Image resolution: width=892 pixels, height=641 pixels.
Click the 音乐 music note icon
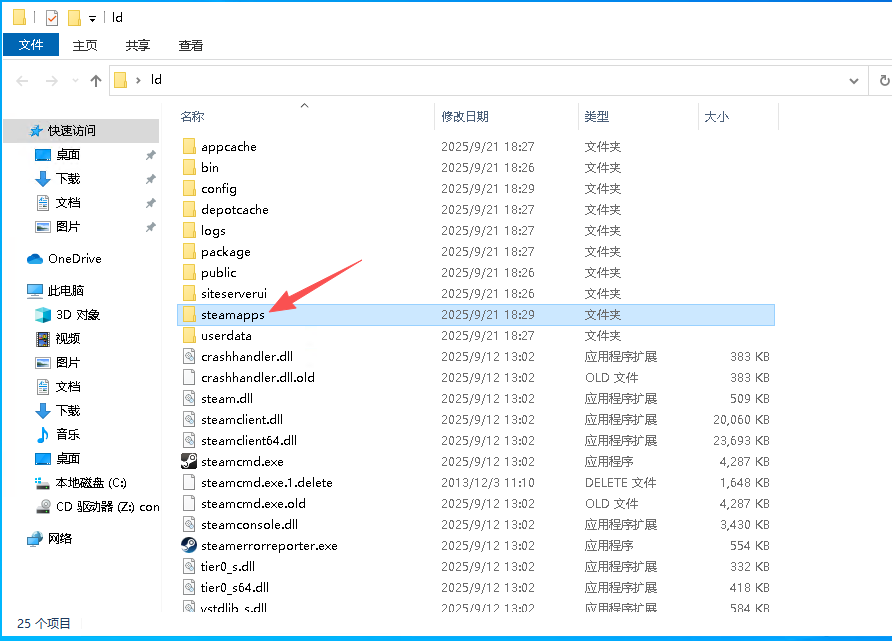(x=43, y=435)
